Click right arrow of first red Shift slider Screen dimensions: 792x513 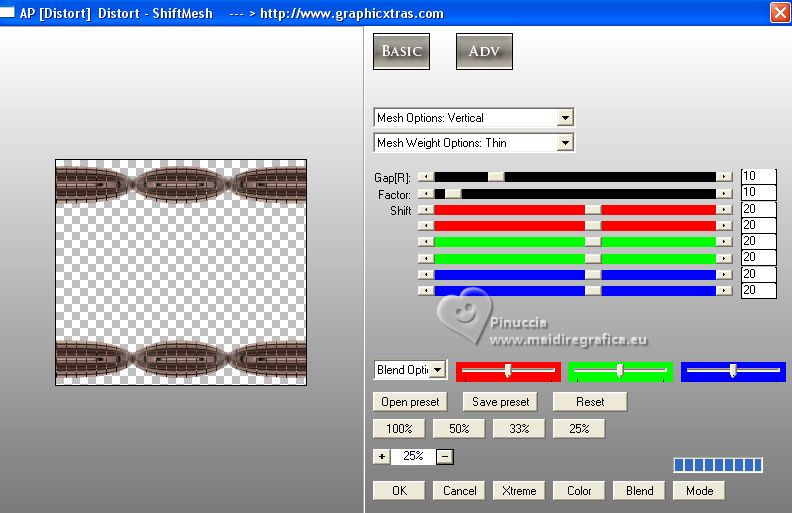pyautogui.click(x=724, y=210)
